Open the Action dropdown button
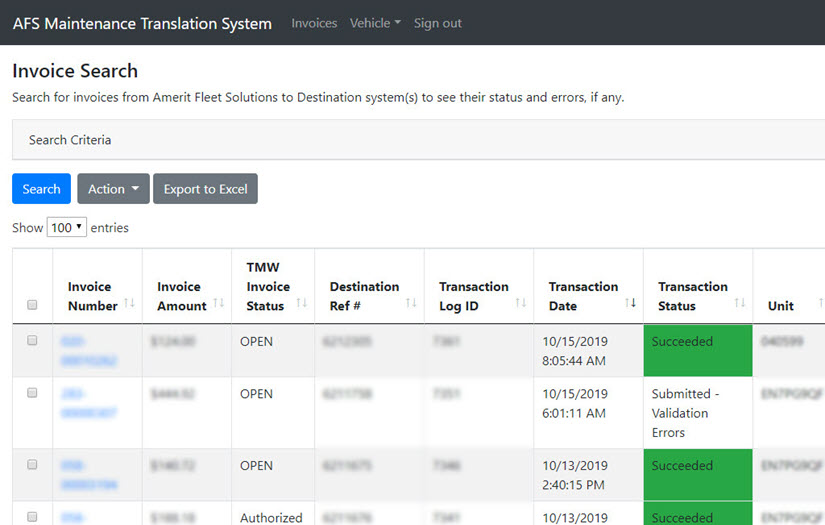This screenshot has height=525, width=825. coord(113,189)
